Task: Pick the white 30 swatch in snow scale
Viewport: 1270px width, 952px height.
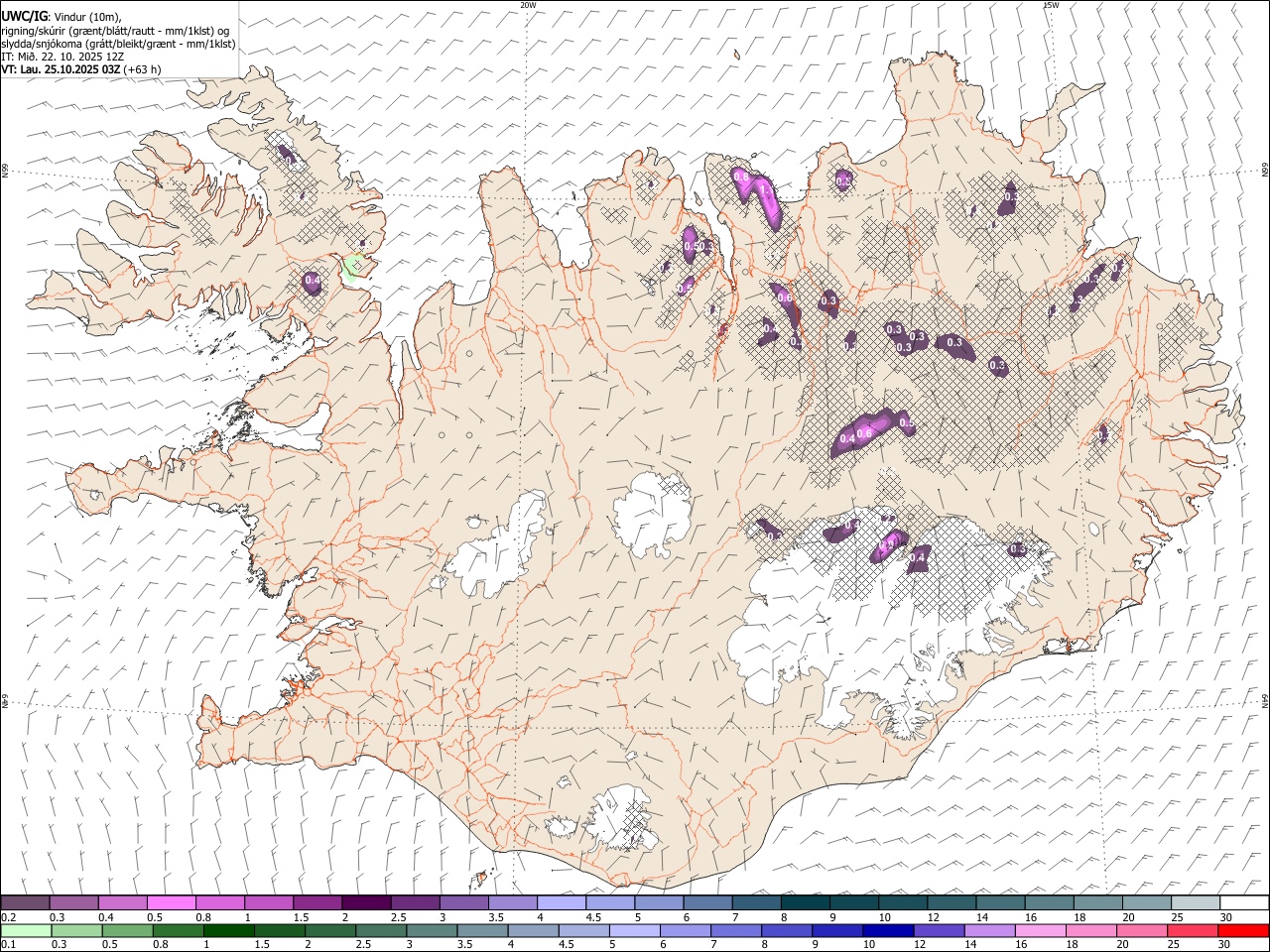Action: click(x=1244, y=903)
